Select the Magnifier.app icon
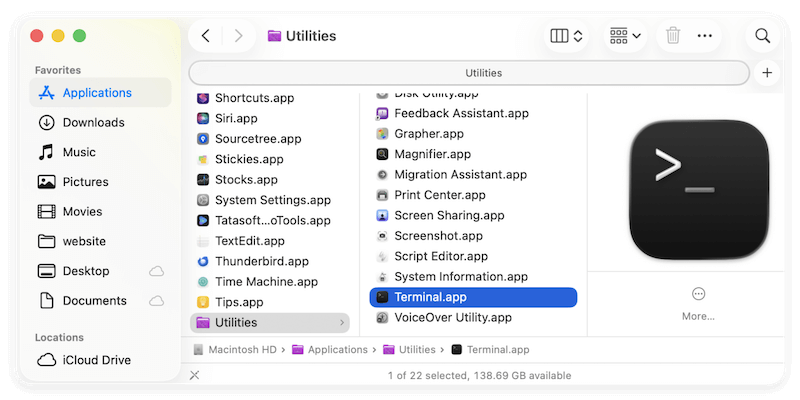Image resolution: width=800 pixels, height=400 pixels. 382,154
